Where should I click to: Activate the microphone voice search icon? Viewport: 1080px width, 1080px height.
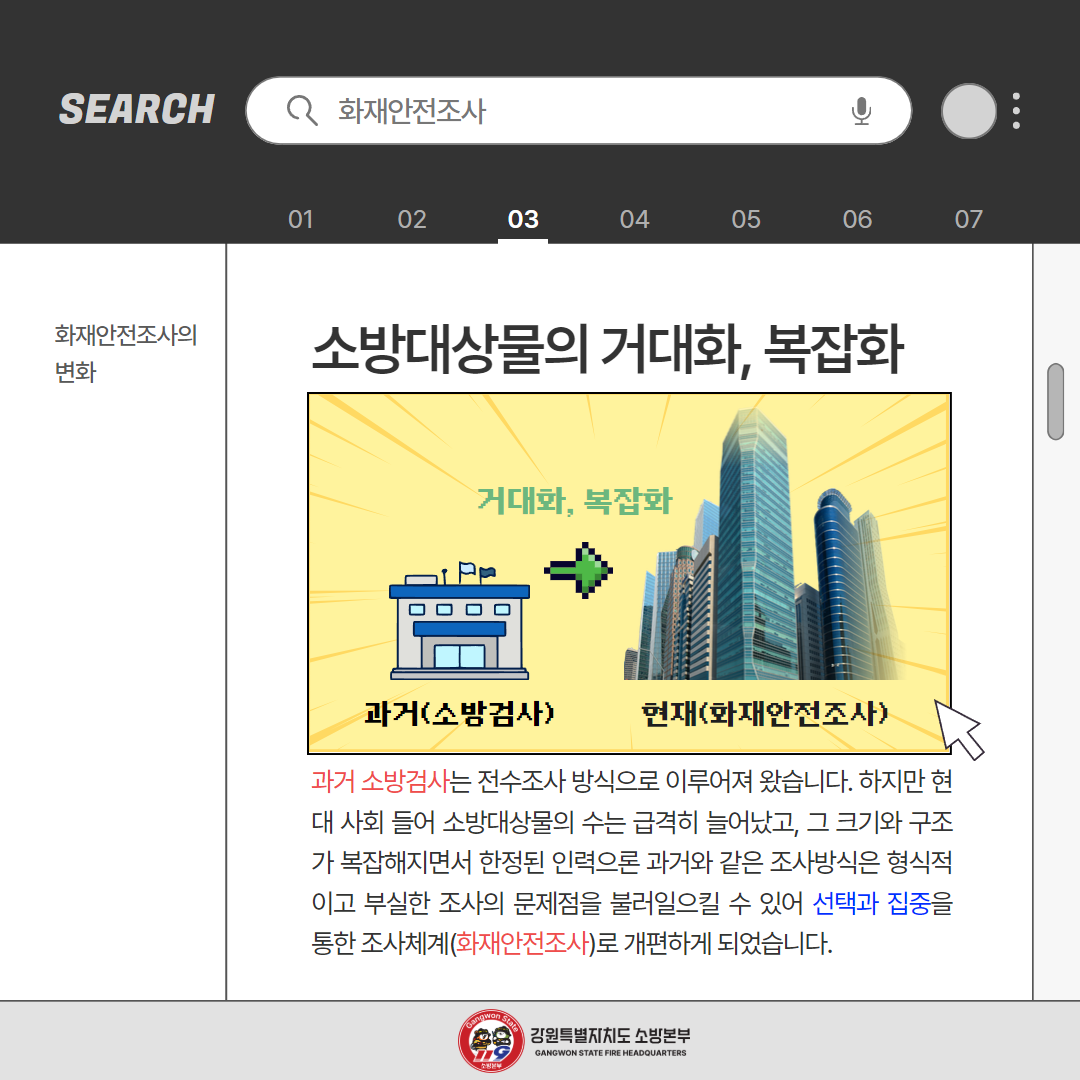[861, 111]
